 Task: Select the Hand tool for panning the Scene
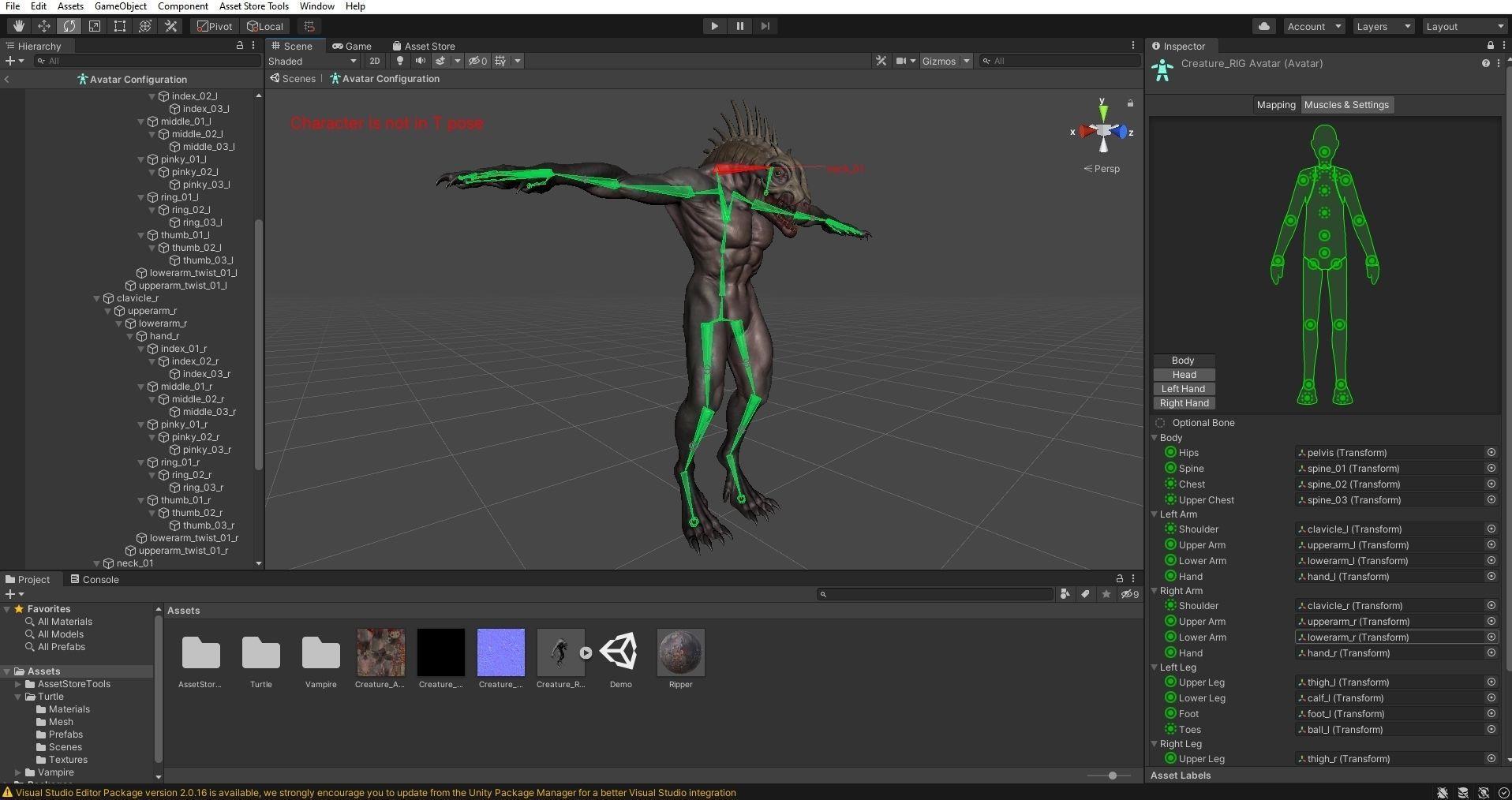coord(18,26)
